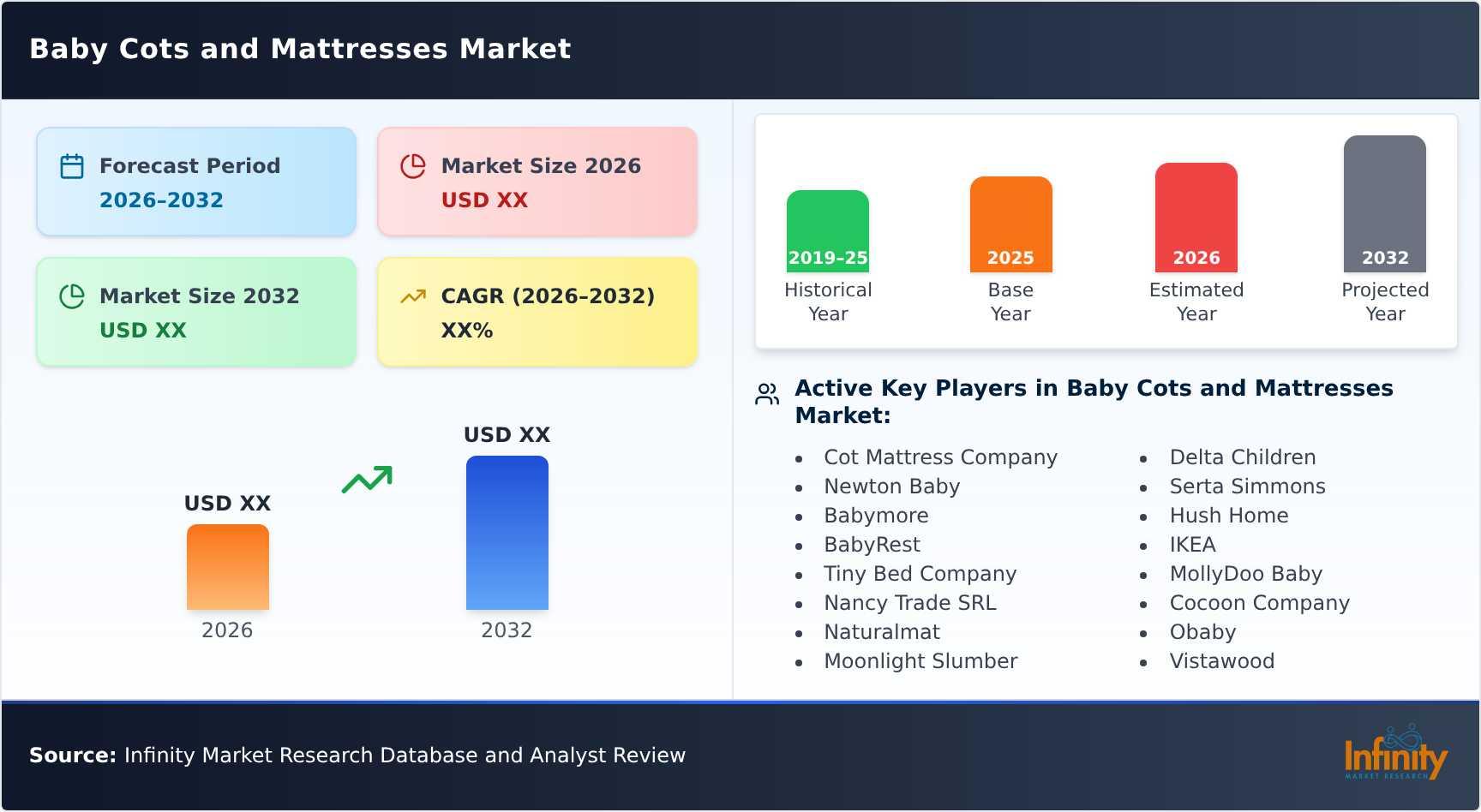
Task: Select Newton Baby in the list
Action: point(892,487)
